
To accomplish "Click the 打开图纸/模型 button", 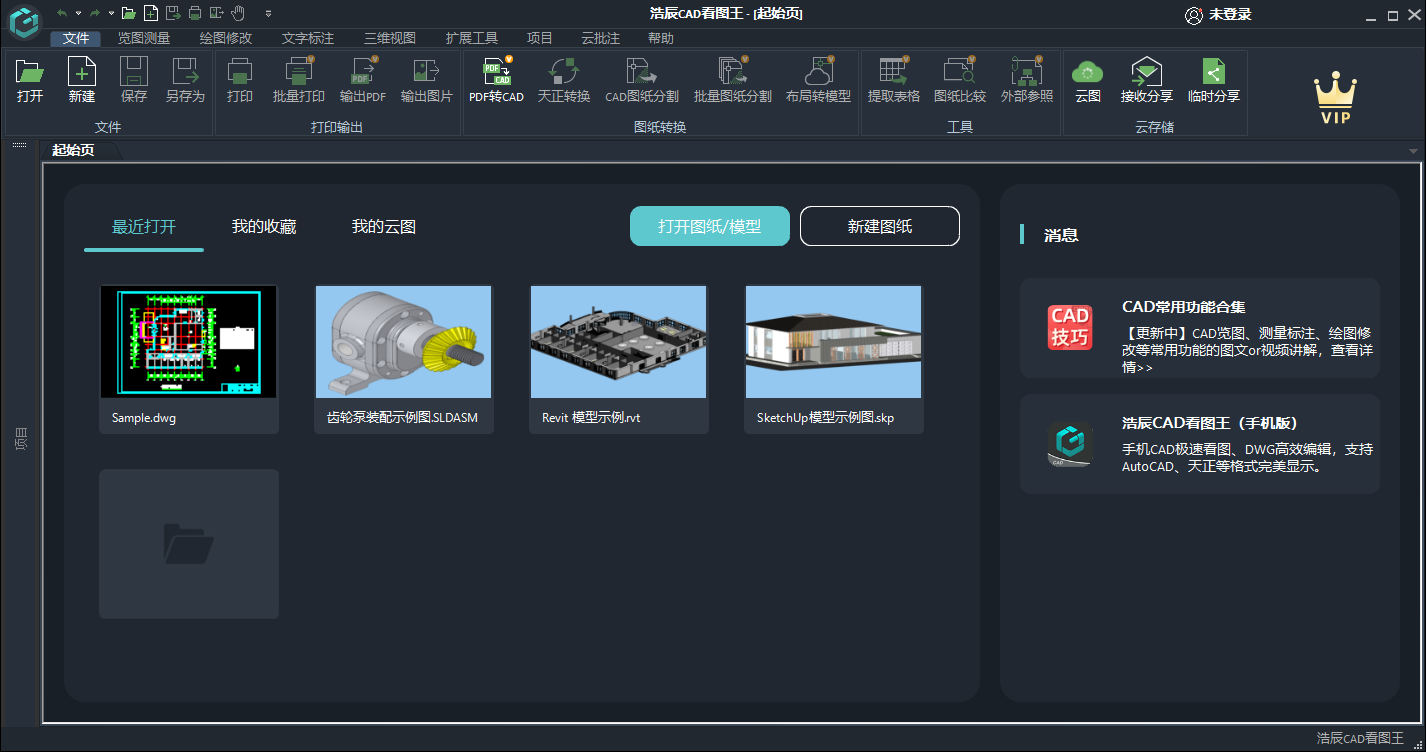I will coord(709,226).
